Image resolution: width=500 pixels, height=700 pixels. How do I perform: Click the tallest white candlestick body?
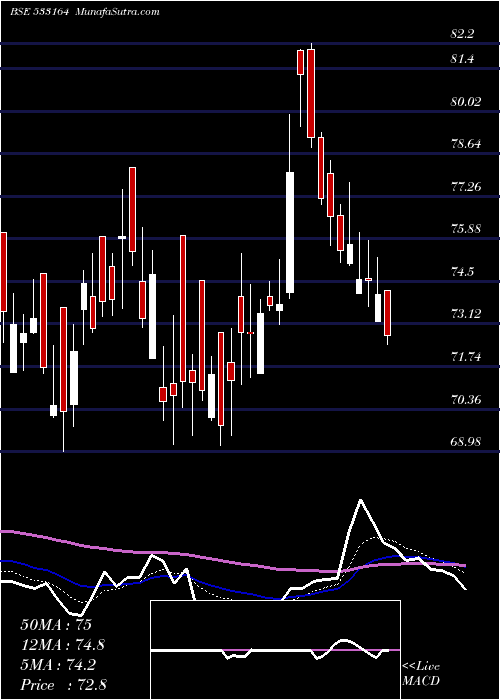[290, 233]
